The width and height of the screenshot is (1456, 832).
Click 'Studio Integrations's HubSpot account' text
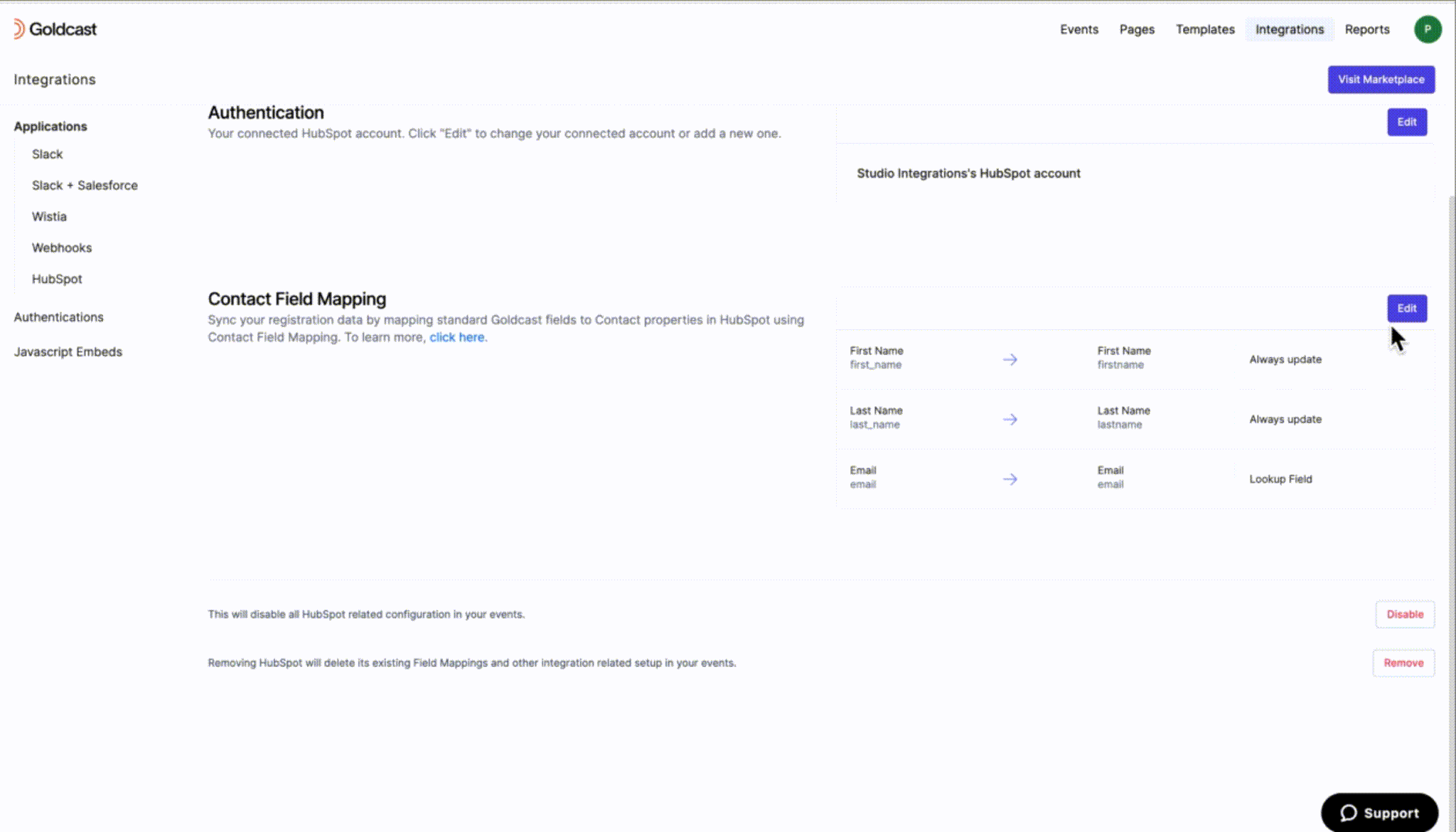point(968,173)
